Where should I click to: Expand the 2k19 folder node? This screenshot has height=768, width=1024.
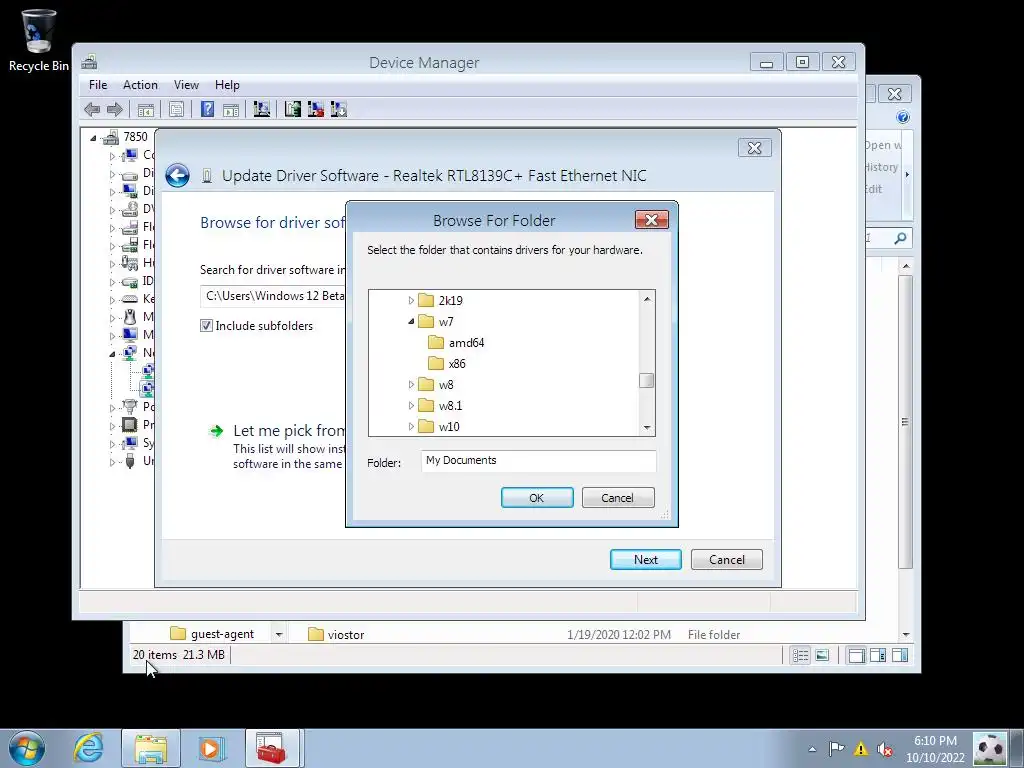tap(411, 300)
